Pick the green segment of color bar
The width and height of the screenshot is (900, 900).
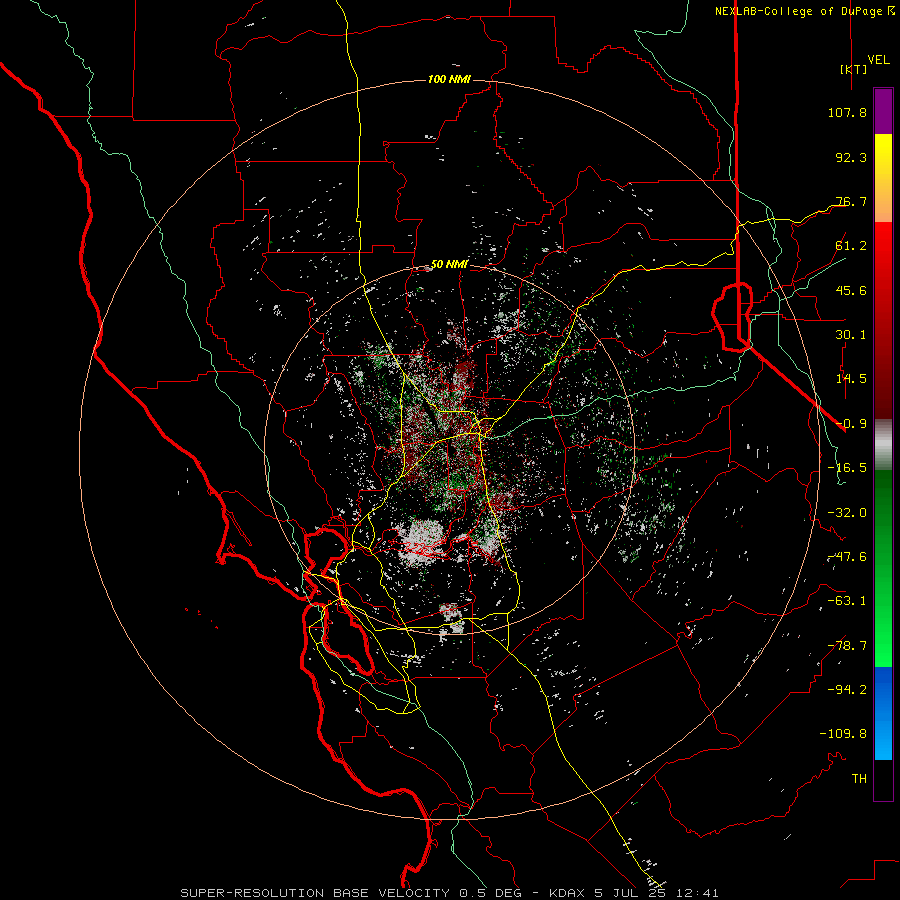point(883,568)
